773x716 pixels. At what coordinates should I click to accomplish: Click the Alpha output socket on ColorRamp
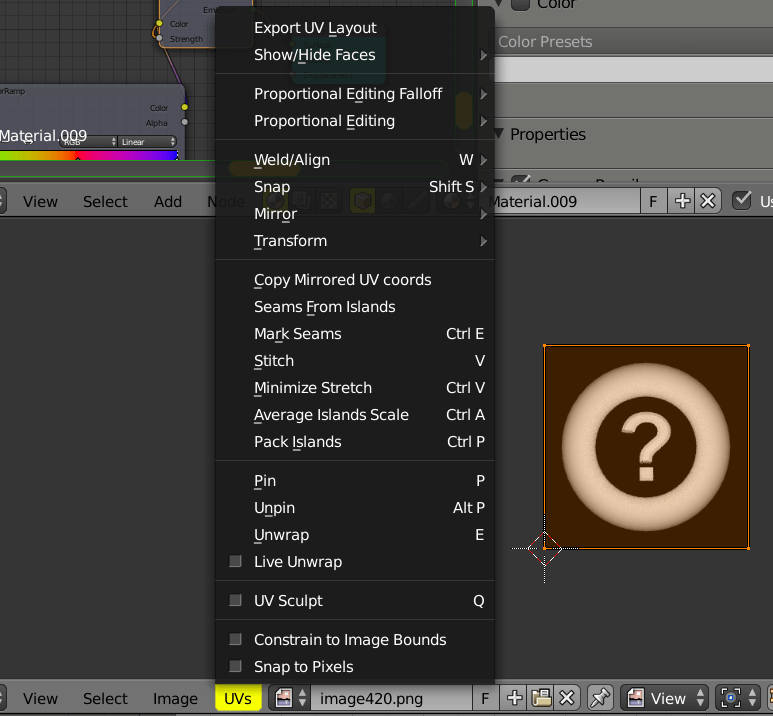click(x=184, y=122)
